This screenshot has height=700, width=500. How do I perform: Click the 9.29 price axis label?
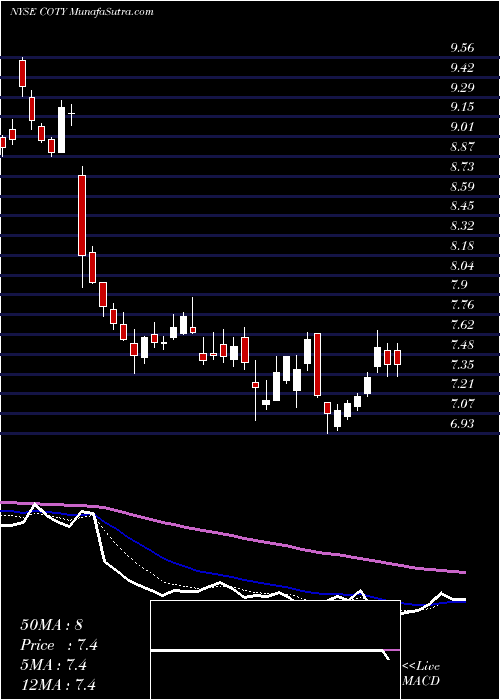462,87
